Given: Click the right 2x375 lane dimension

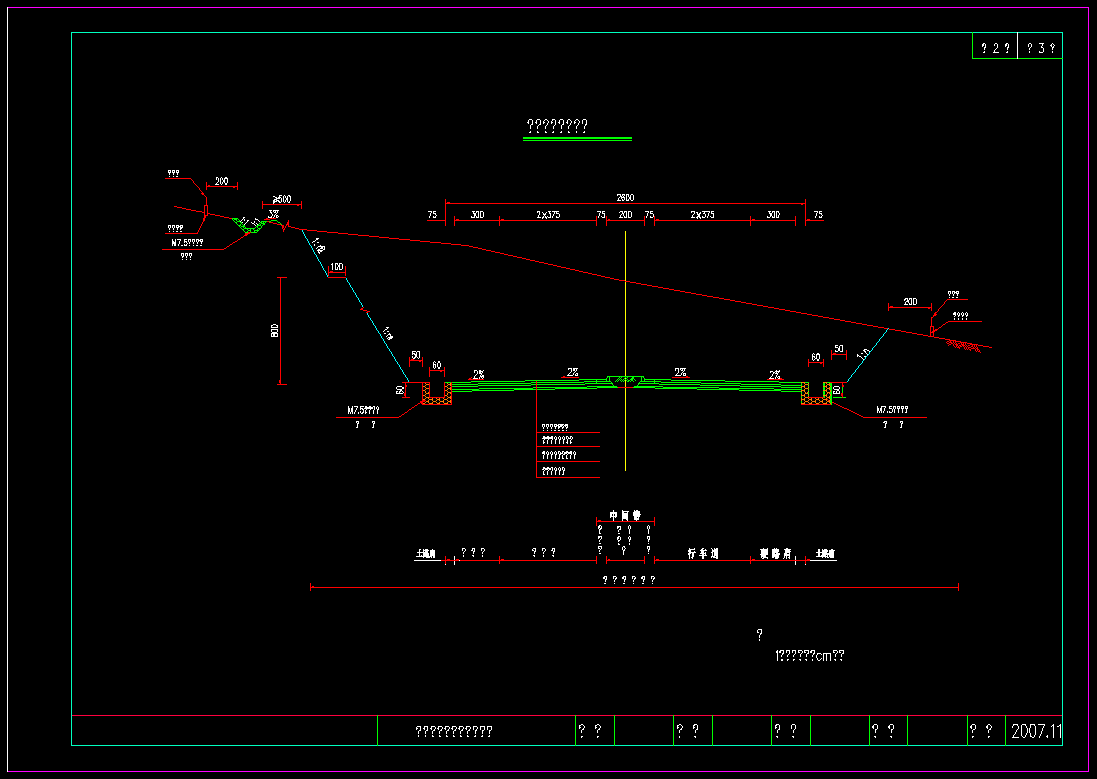Looking at the screenshot, I should [x=702, y=215].
